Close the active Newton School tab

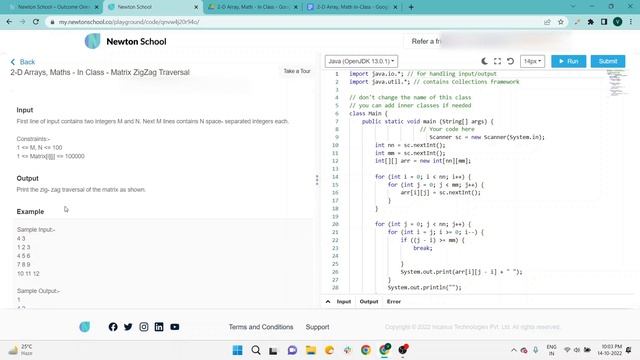196,7
